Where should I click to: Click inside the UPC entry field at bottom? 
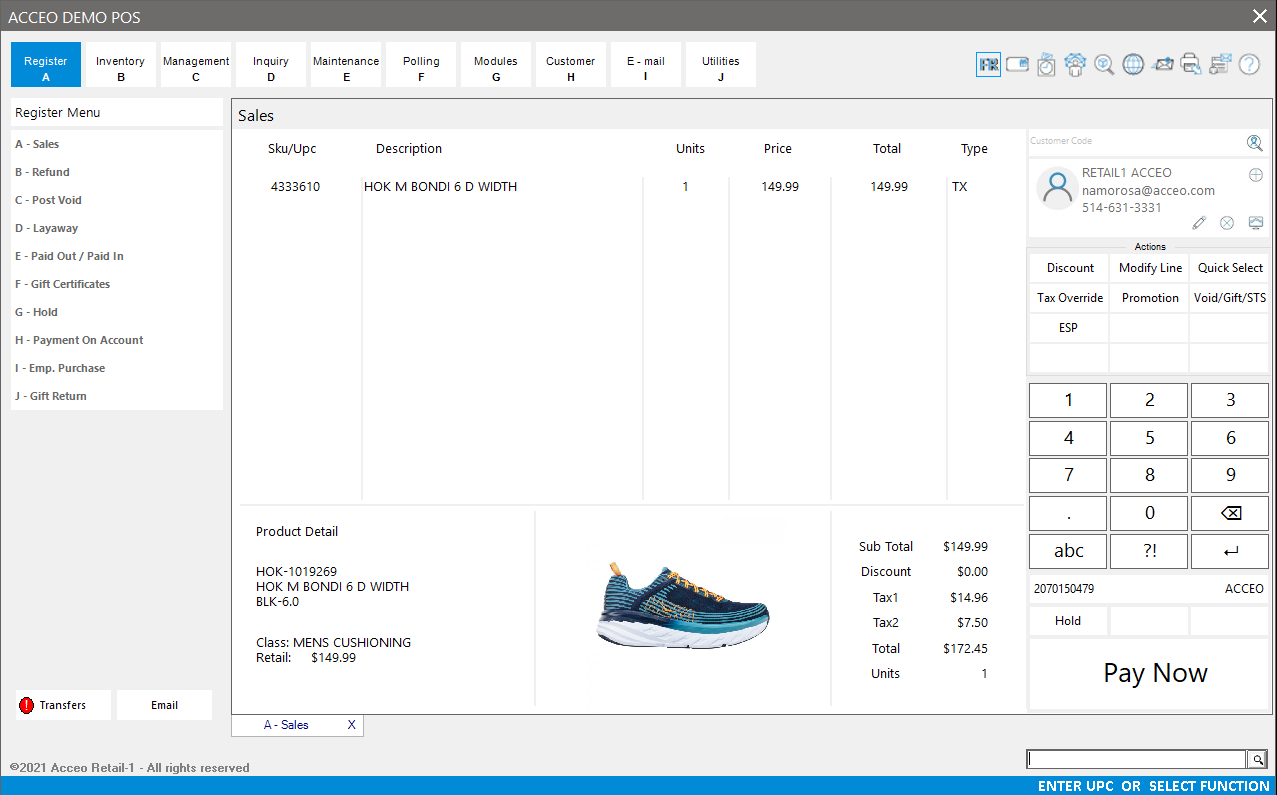1135,759
